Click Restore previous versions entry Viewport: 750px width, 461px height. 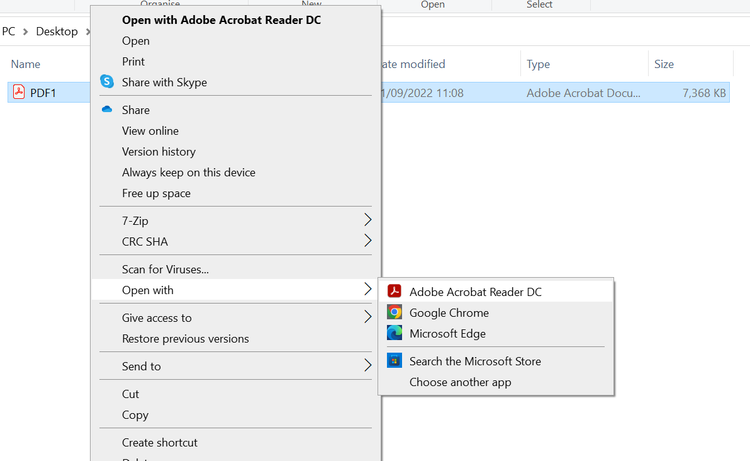coord(185,339)
